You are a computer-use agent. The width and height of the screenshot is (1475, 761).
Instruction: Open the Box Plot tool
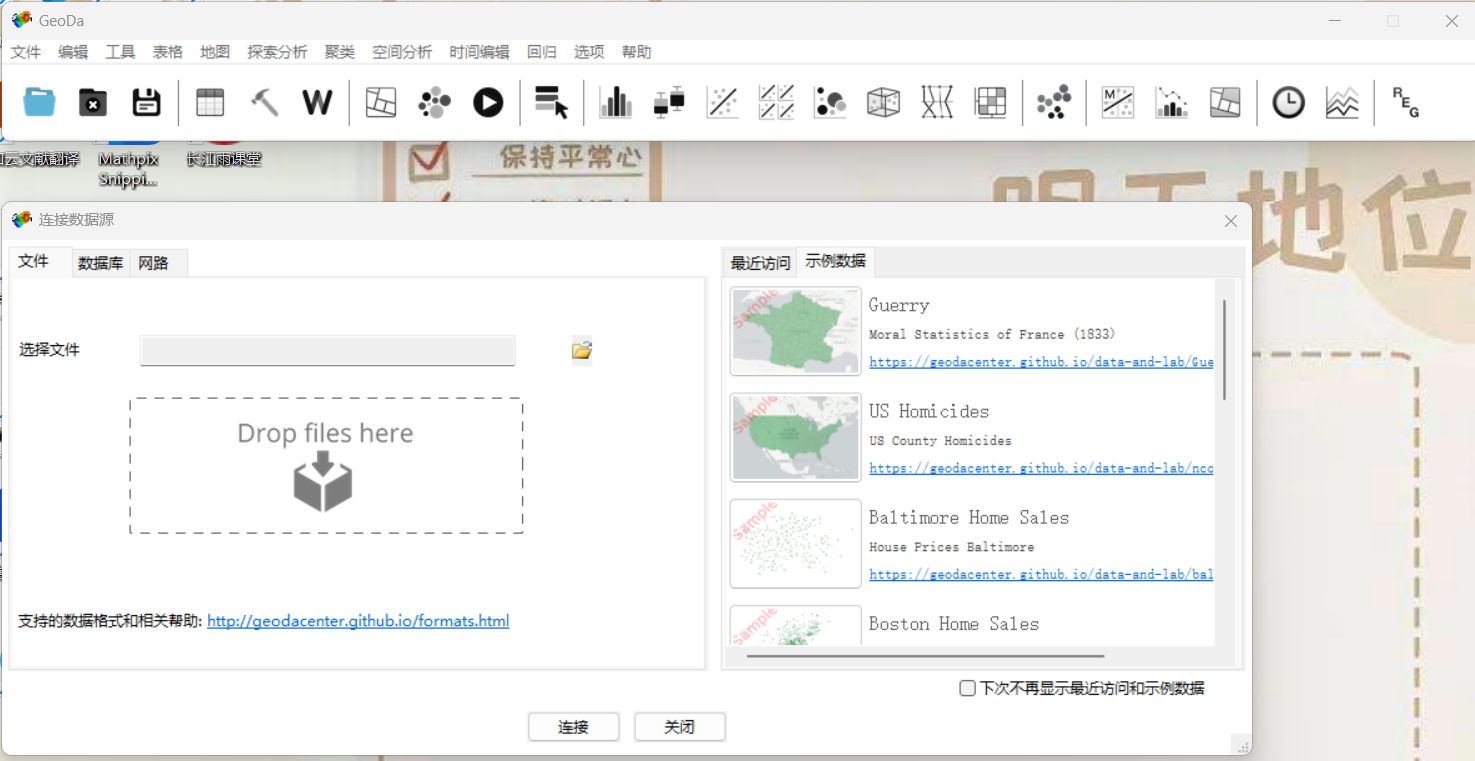pos(669,101)
